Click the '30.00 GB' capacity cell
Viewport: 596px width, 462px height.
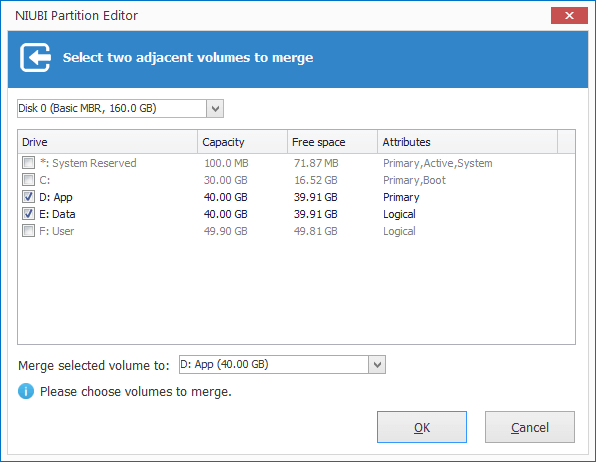coord(225,180)
